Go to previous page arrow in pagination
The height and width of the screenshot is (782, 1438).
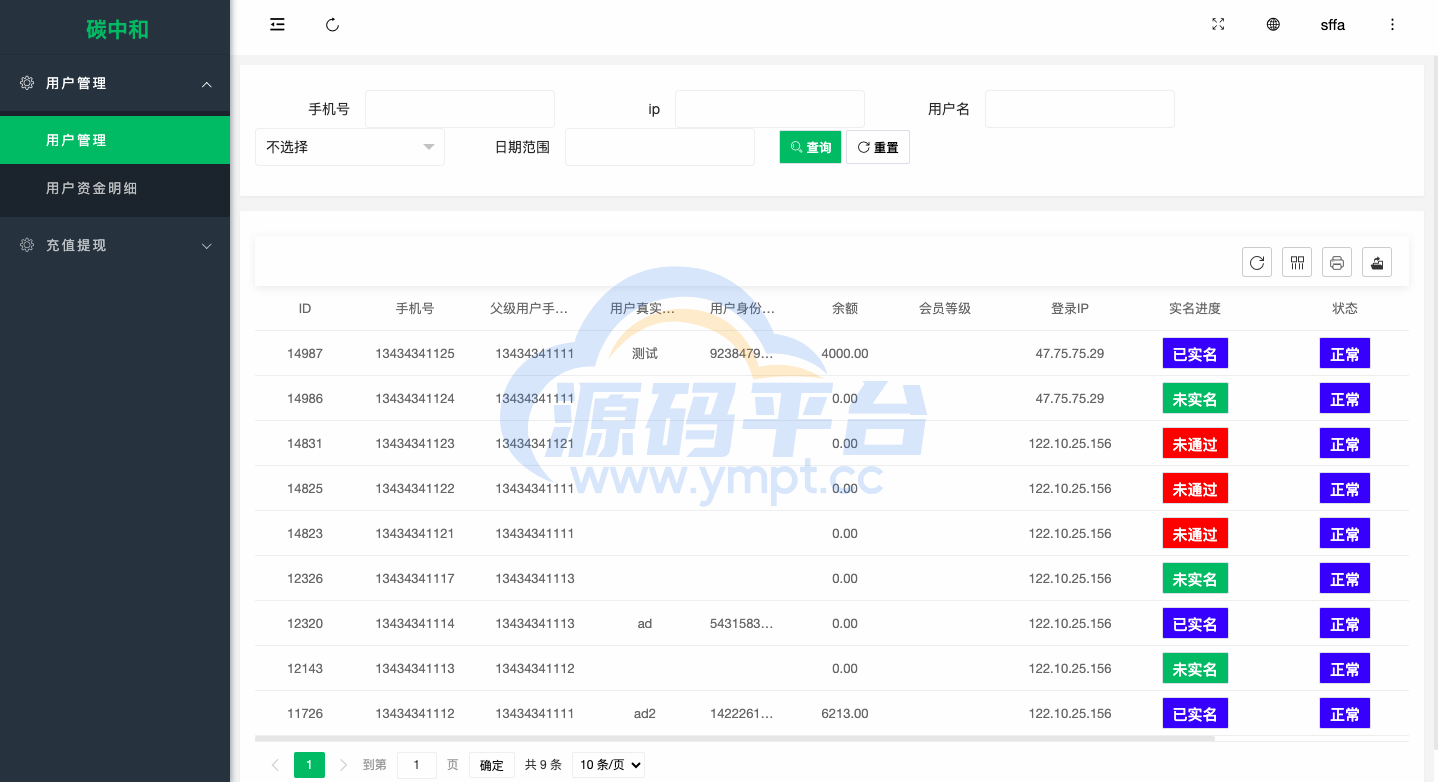pos(275,765)
